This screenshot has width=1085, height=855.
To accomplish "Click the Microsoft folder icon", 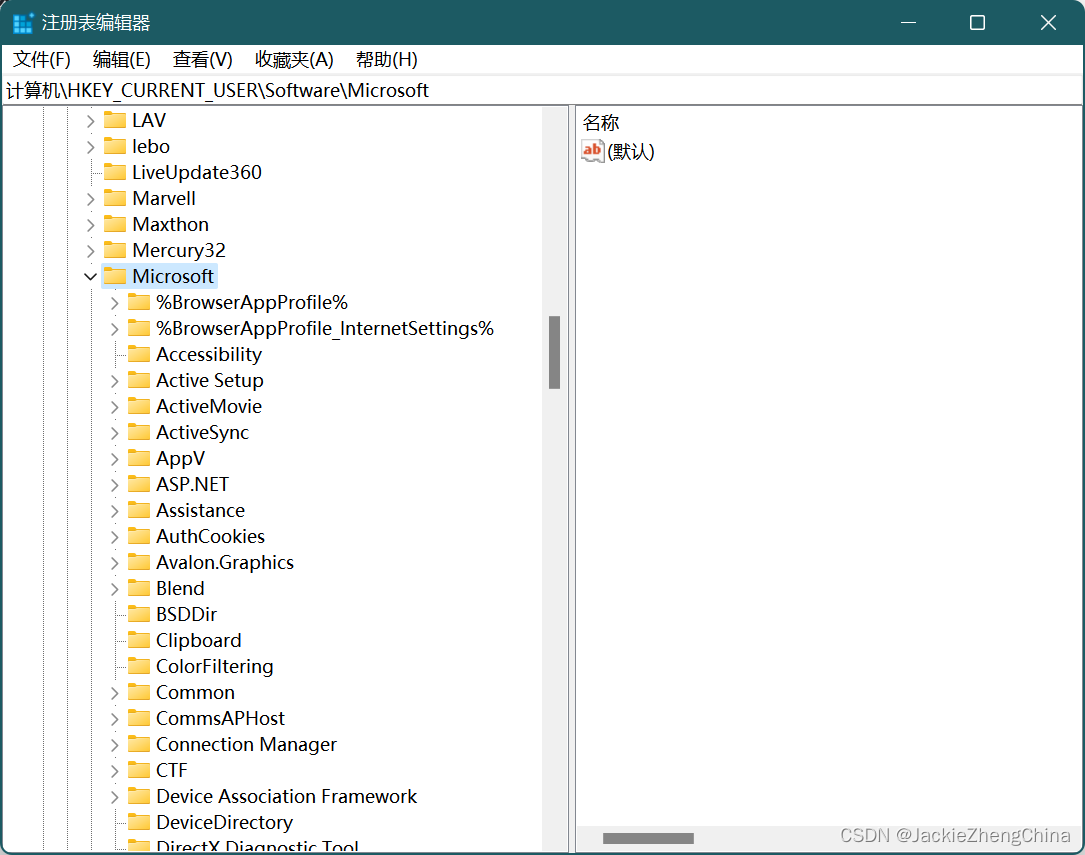I will pos(115,276).
